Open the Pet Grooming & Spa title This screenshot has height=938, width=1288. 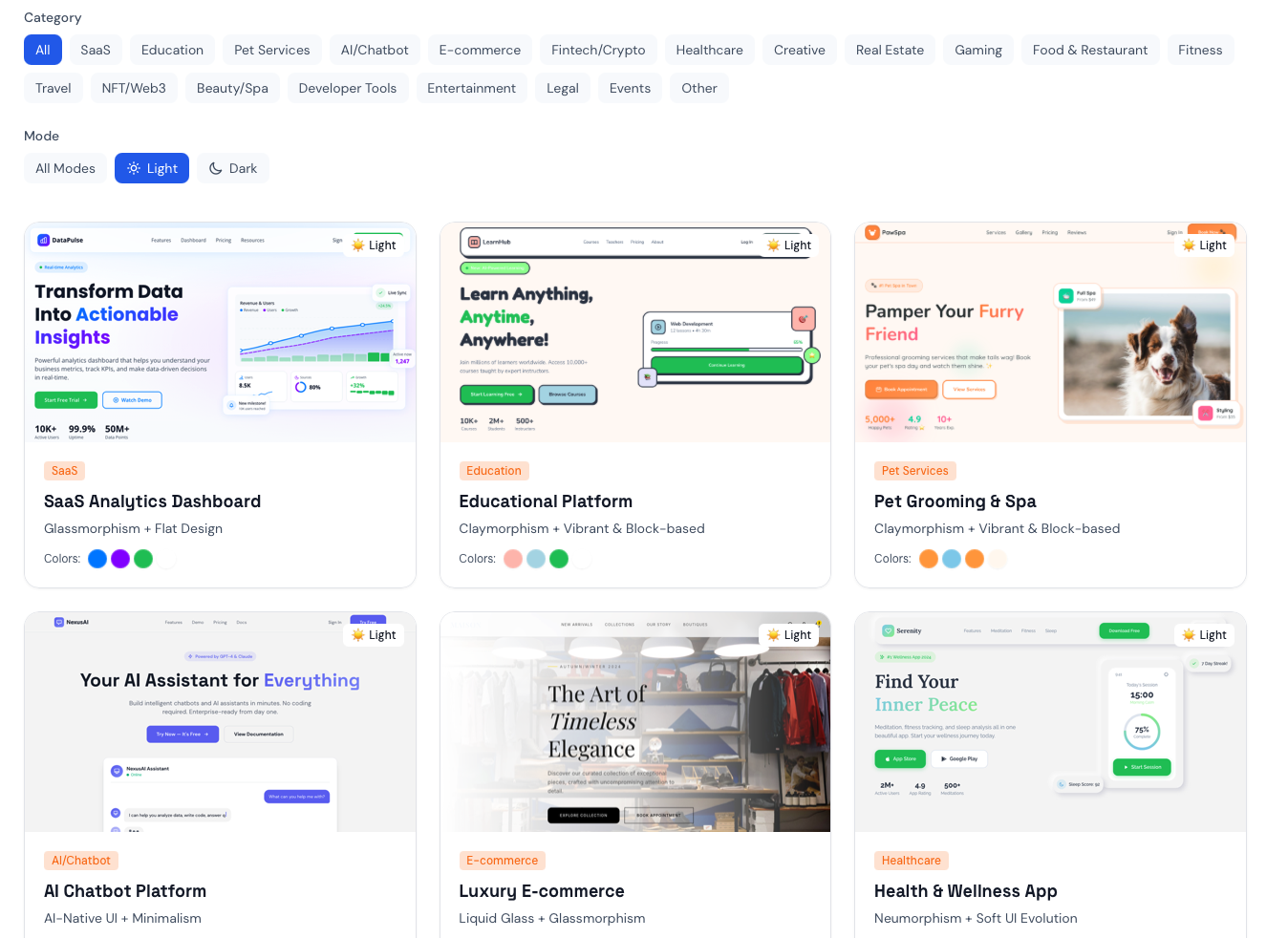(955, 501)
